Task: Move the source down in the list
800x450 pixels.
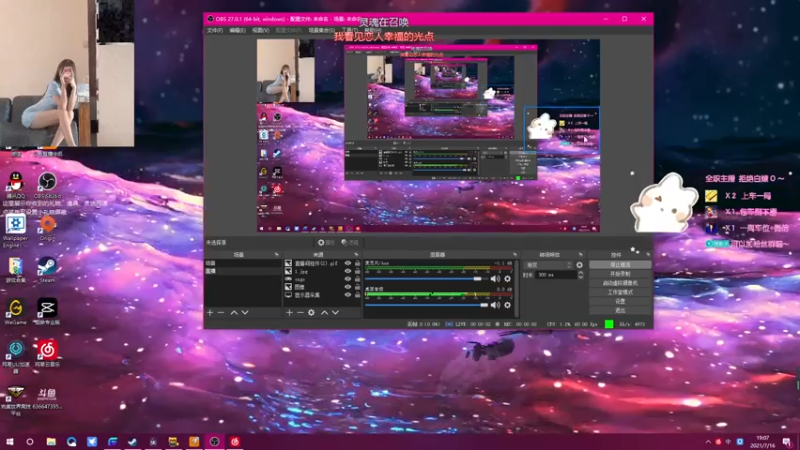Action: click(335, 312)
